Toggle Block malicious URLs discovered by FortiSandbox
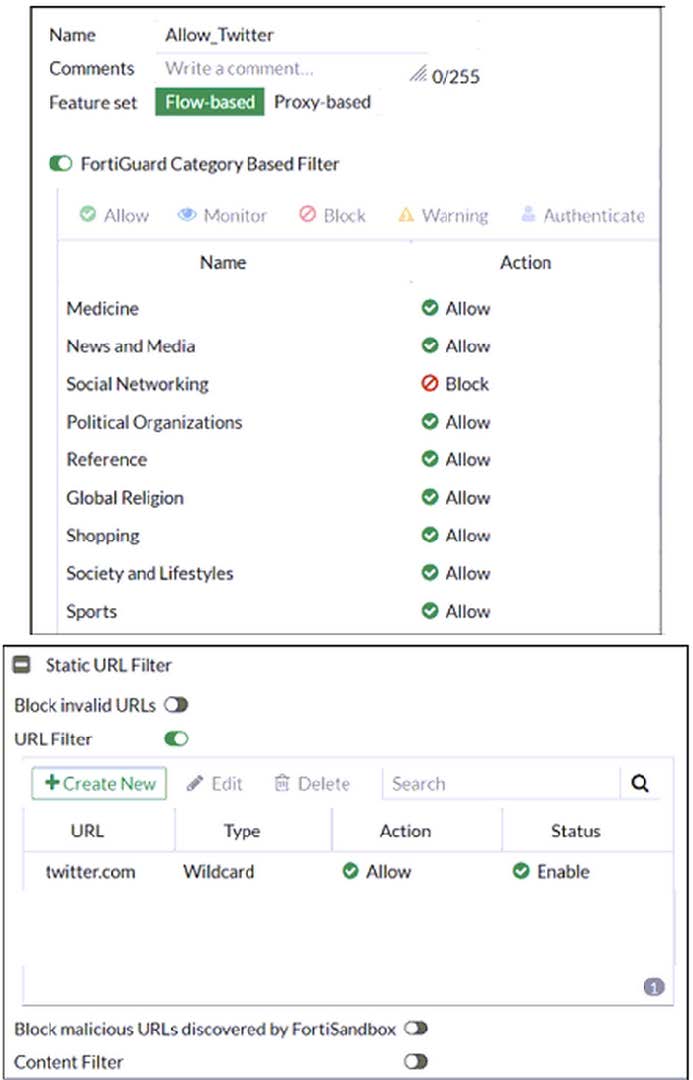693x1080 pixels. tap(415, 1028)
